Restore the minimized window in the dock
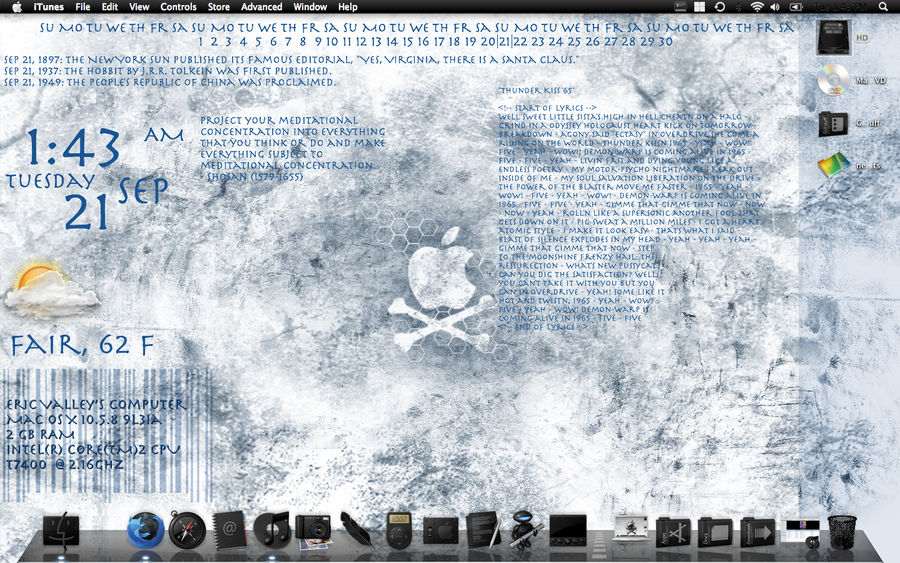The width and height of the screenshot is (900, 563). (x=801, y=531)
